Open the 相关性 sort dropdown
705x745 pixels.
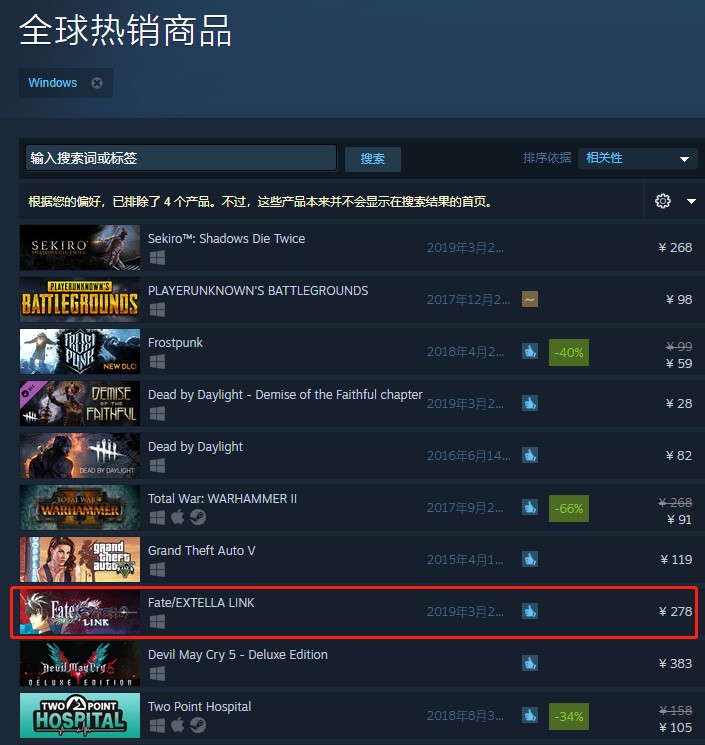point(637,158)
